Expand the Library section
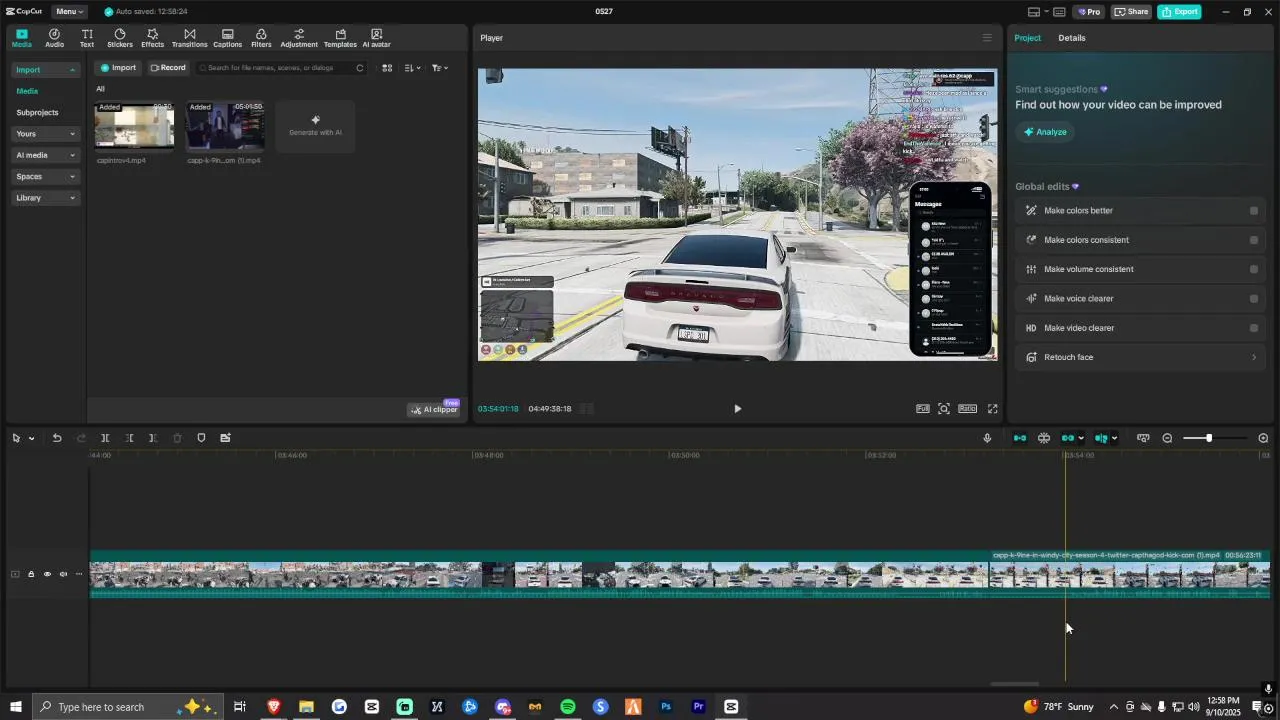Image resolution: width=1280 pixels, height=720 pixels. (x=72, y=198)
